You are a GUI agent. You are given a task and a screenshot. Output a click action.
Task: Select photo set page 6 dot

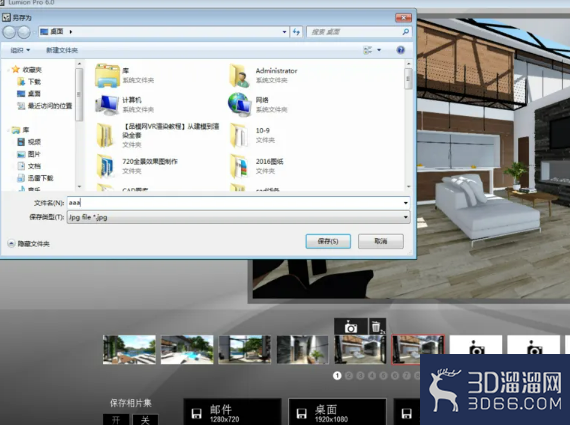pos(395,376)
